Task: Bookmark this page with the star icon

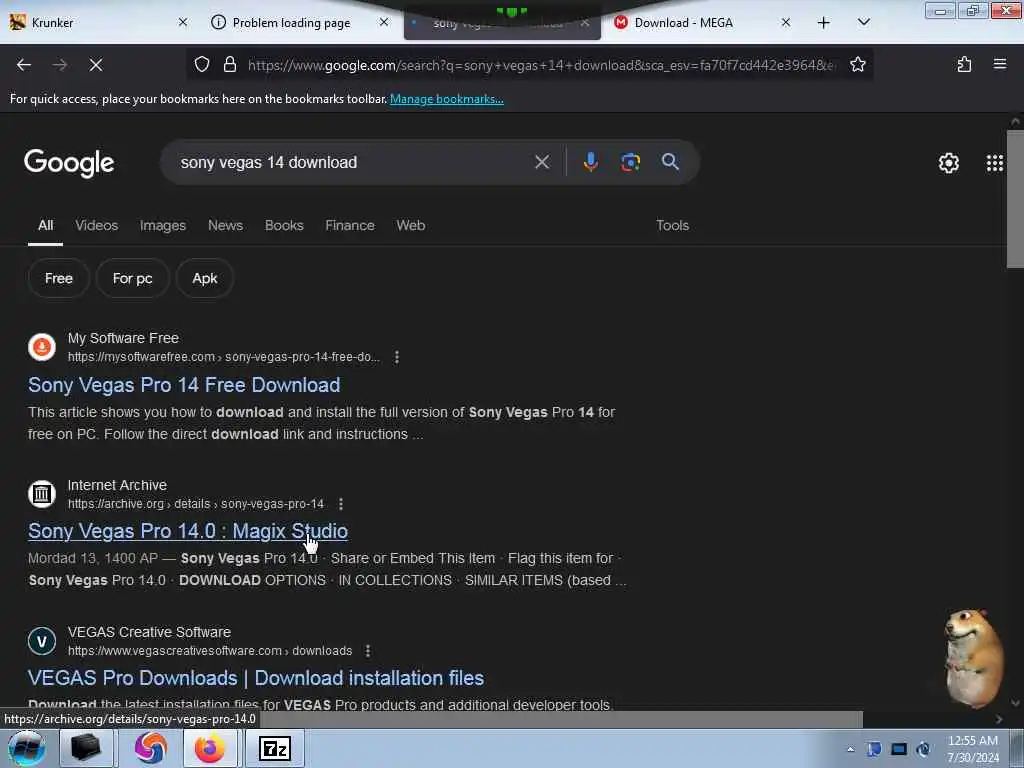Action: [x=857, y=64]
